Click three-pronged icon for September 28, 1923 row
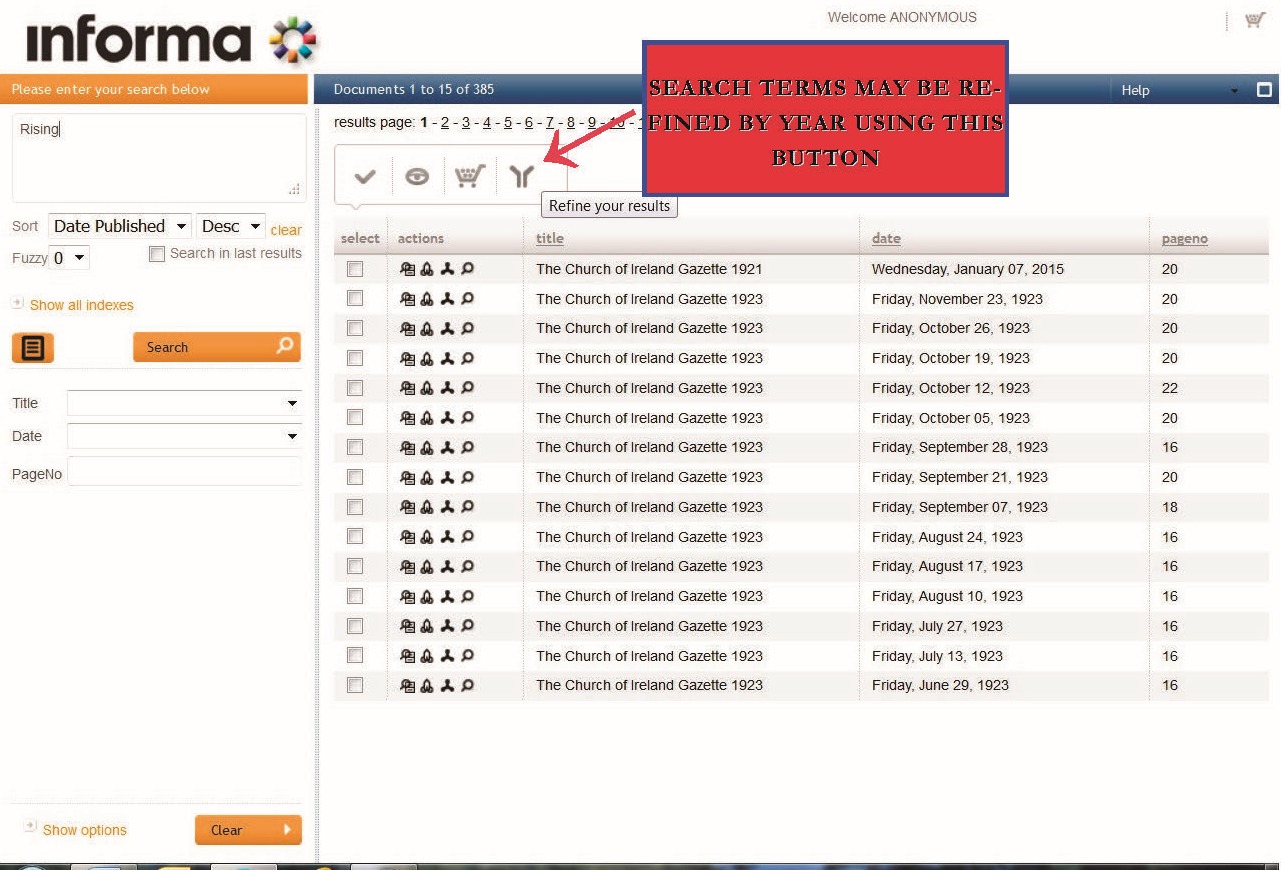Image resolution: width=1281 pixels, height=870 pixels. (448, 447)
